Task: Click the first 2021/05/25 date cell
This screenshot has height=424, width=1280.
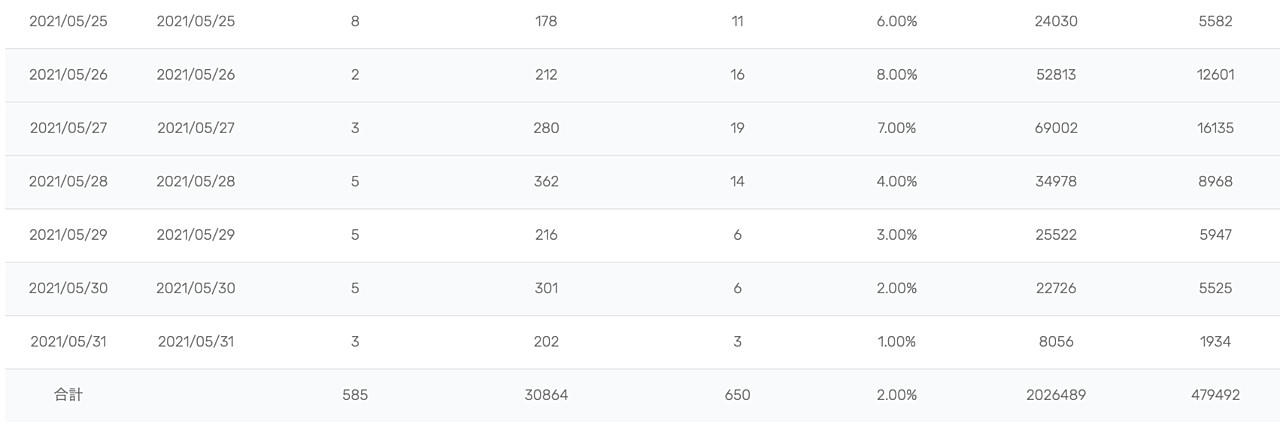Action: (68, 21)
